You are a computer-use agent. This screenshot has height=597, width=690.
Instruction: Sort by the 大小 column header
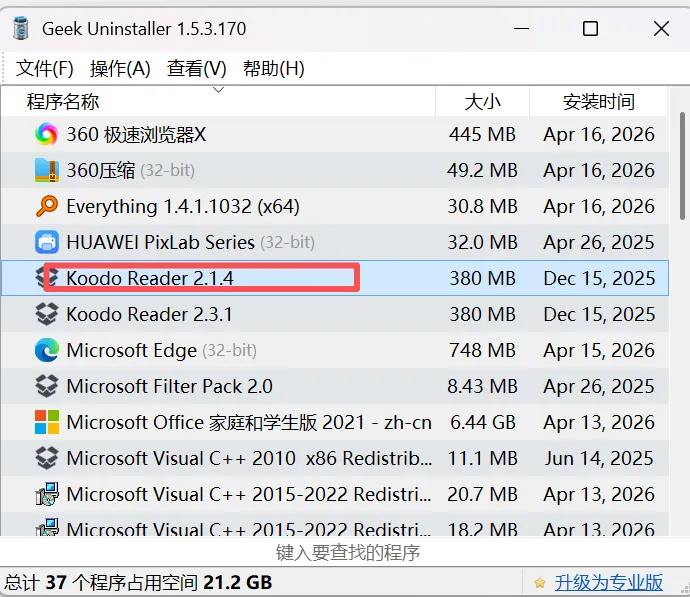point(482,102)
